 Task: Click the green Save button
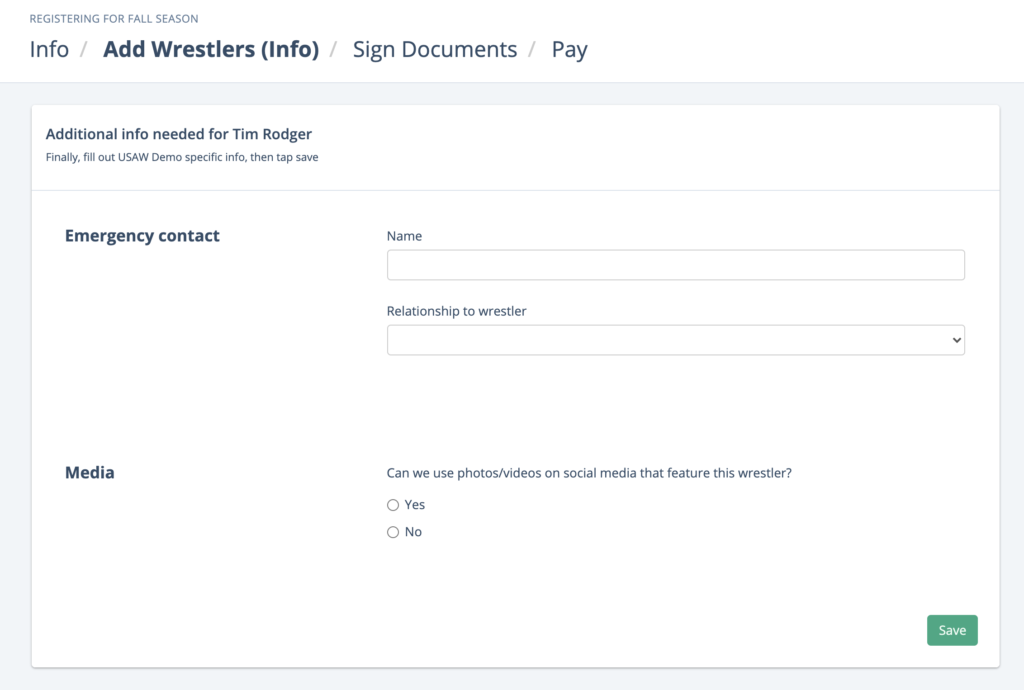point(952,631)
